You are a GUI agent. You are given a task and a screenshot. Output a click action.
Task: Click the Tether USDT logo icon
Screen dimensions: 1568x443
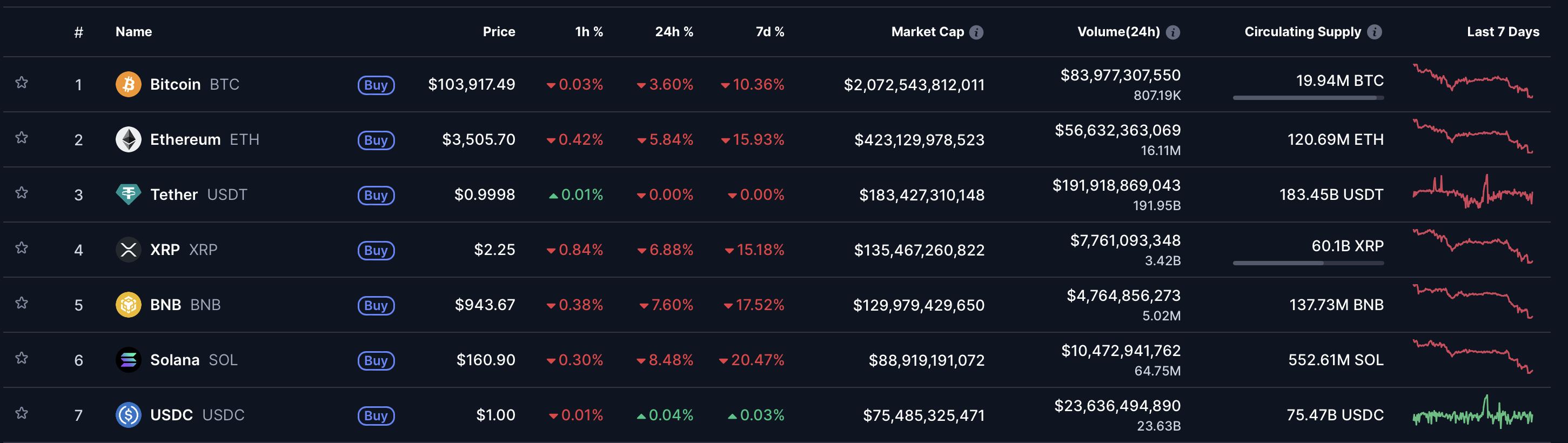[129, 194]
